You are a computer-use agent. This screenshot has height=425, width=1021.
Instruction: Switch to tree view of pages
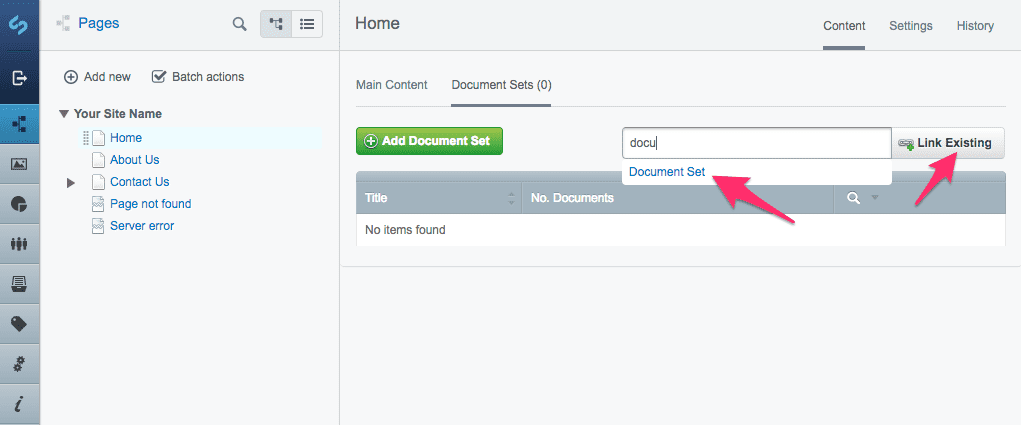276,24
